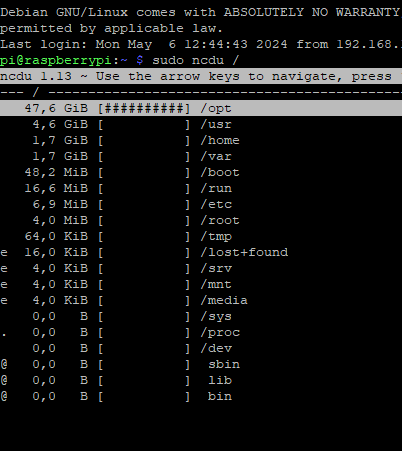This screenshot has height=451, width=402.
Task: Click the 16,0 KiB size value
Action: [x=56, y=252]
